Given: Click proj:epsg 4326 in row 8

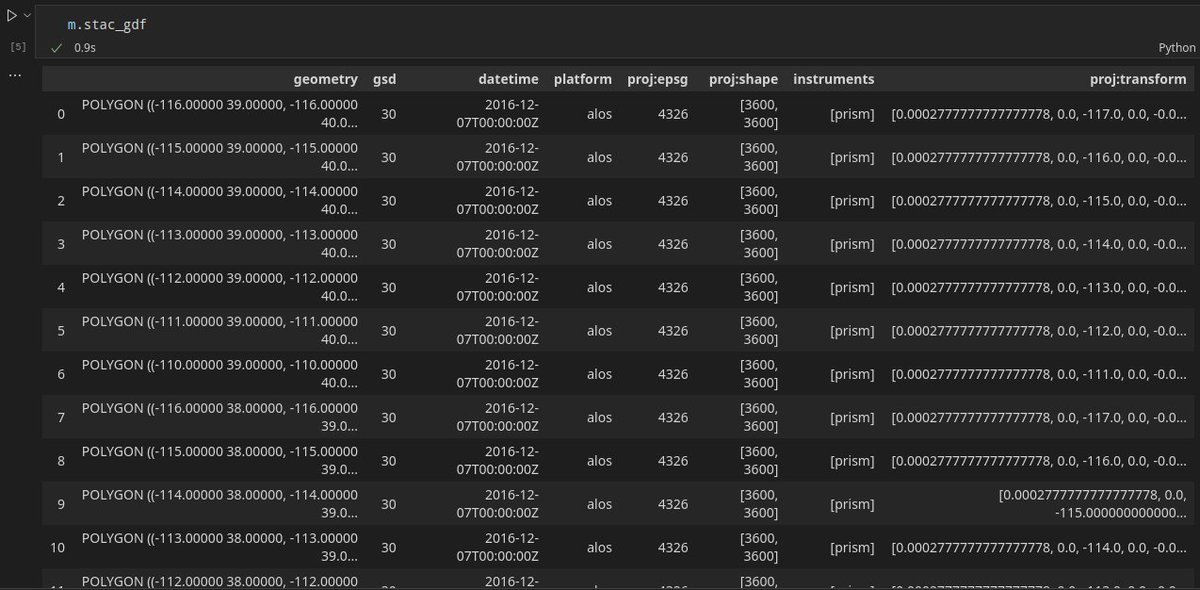Looking at the screenshot, I should (673, 461).
